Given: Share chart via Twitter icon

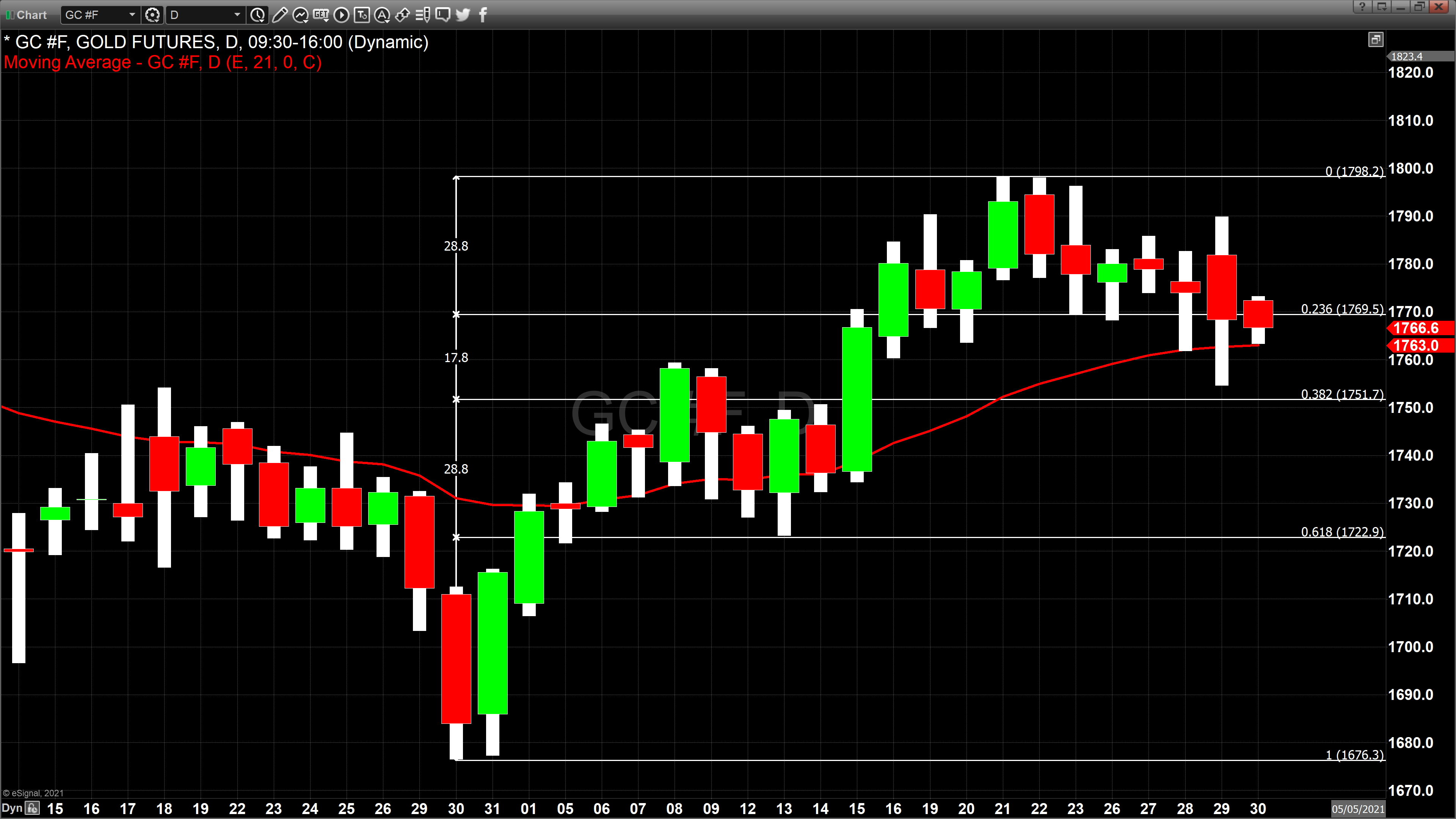Looking at the screenshot, I should 463,15.
